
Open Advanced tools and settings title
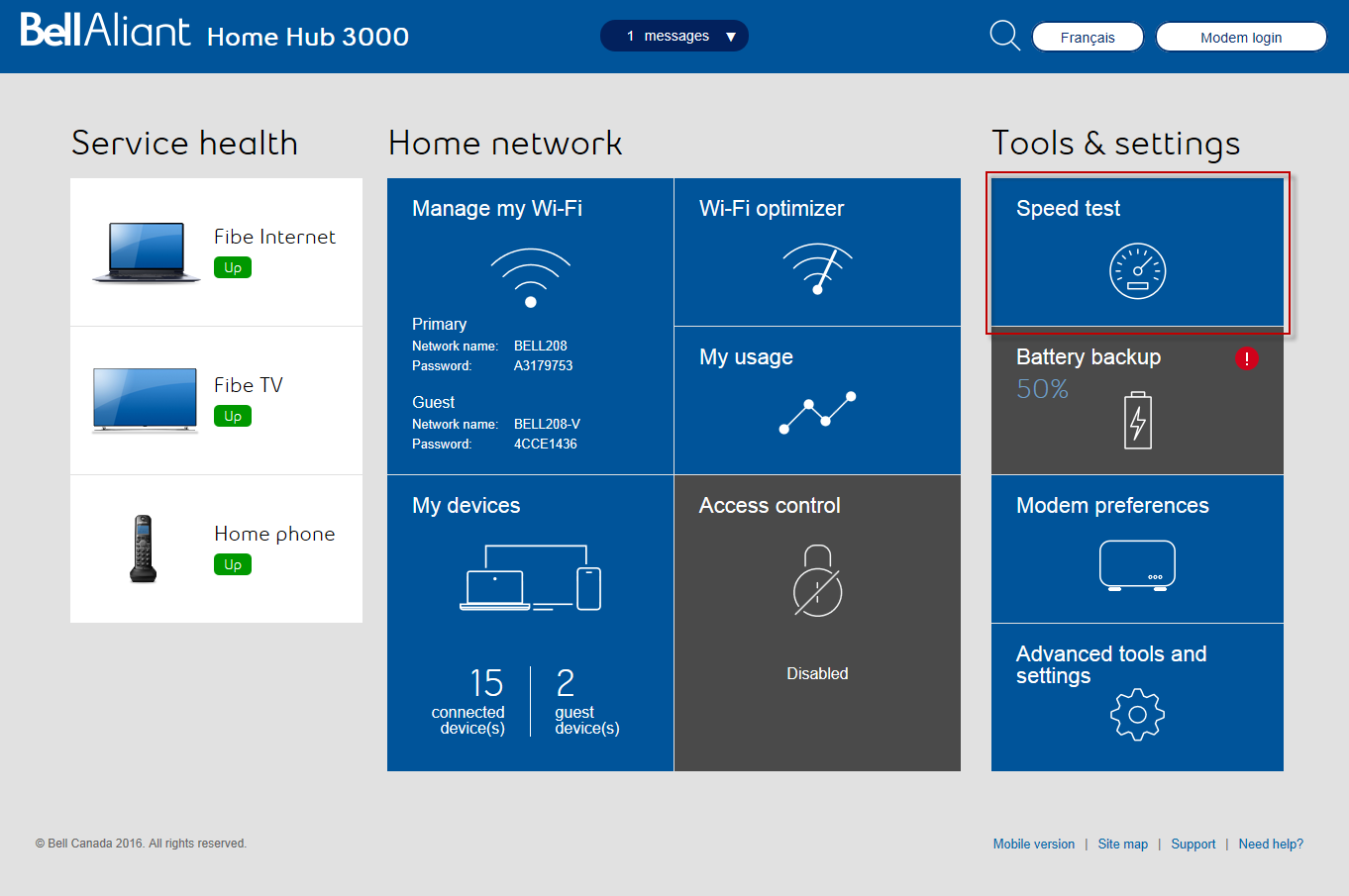(1111, 664)
